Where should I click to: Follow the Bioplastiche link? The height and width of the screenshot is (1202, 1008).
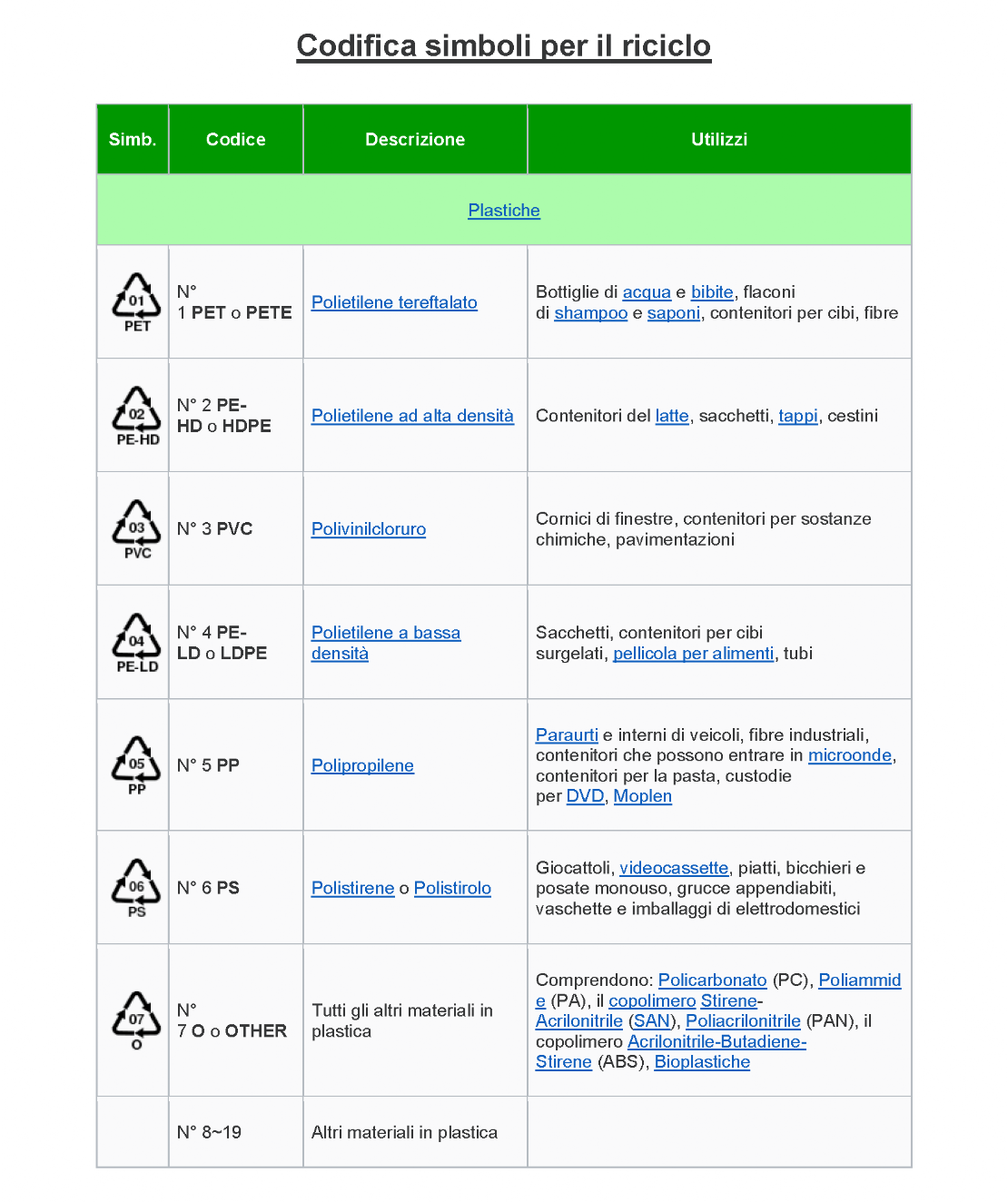coord(702,1062)
